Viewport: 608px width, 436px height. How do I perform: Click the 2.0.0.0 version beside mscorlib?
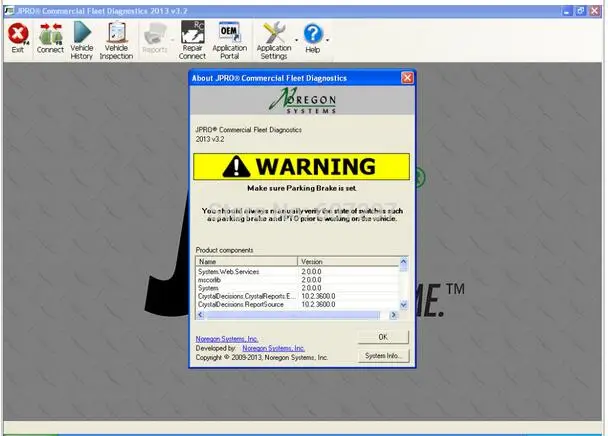click(311, 280)
